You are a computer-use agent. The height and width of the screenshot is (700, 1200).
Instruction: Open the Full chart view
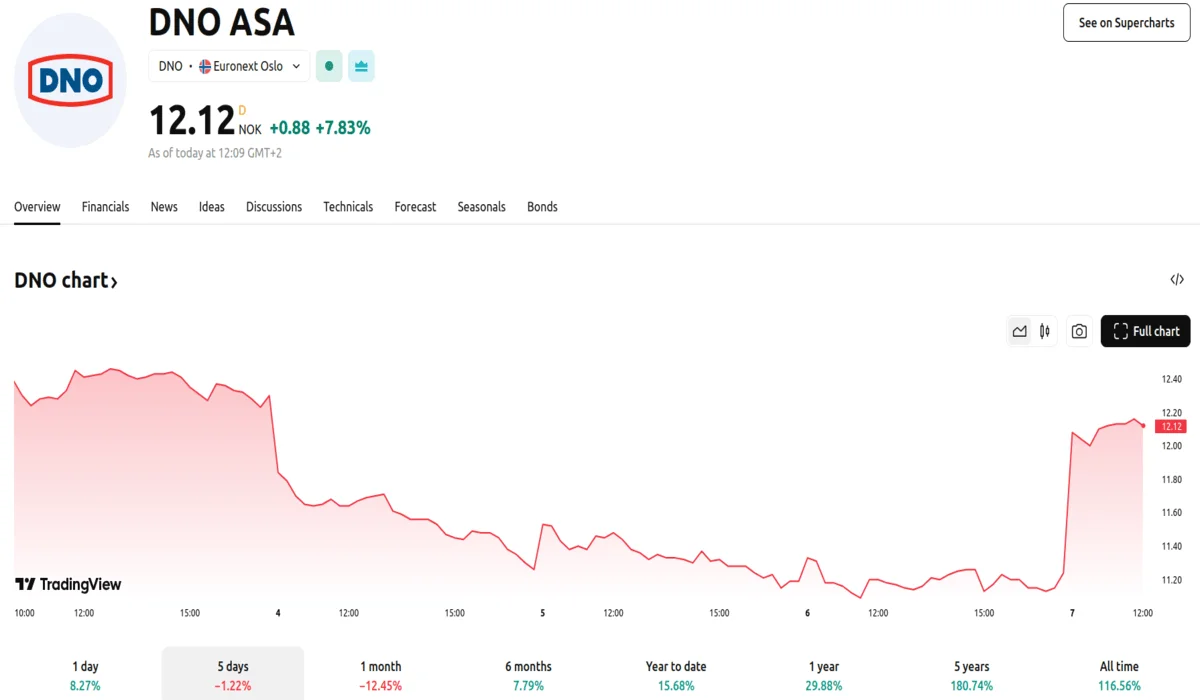coord(1145,331)
